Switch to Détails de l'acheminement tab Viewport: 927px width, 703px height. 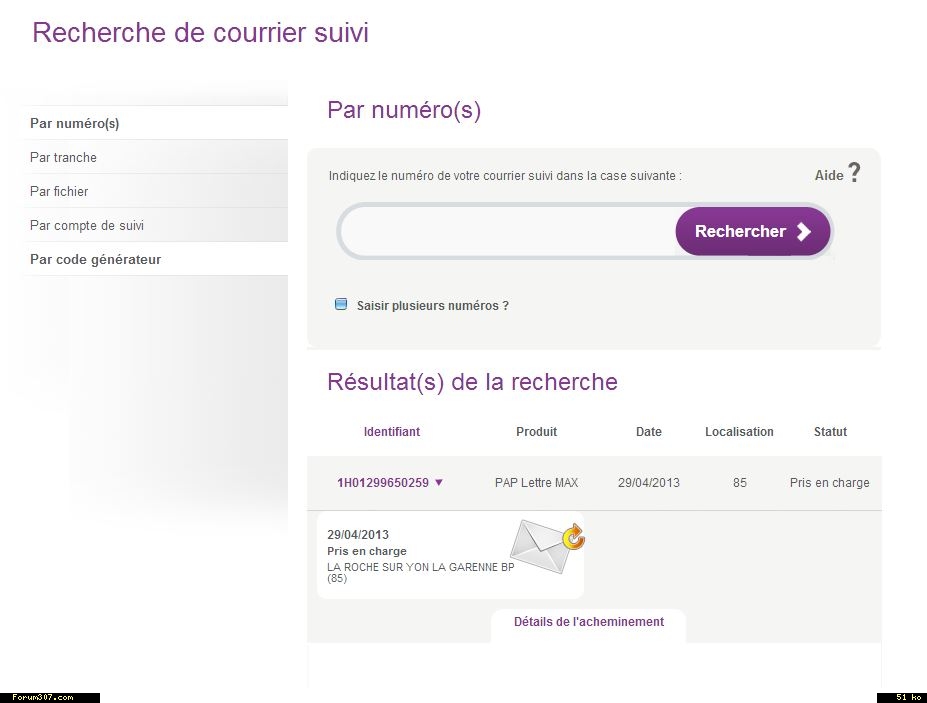point(588,622)
